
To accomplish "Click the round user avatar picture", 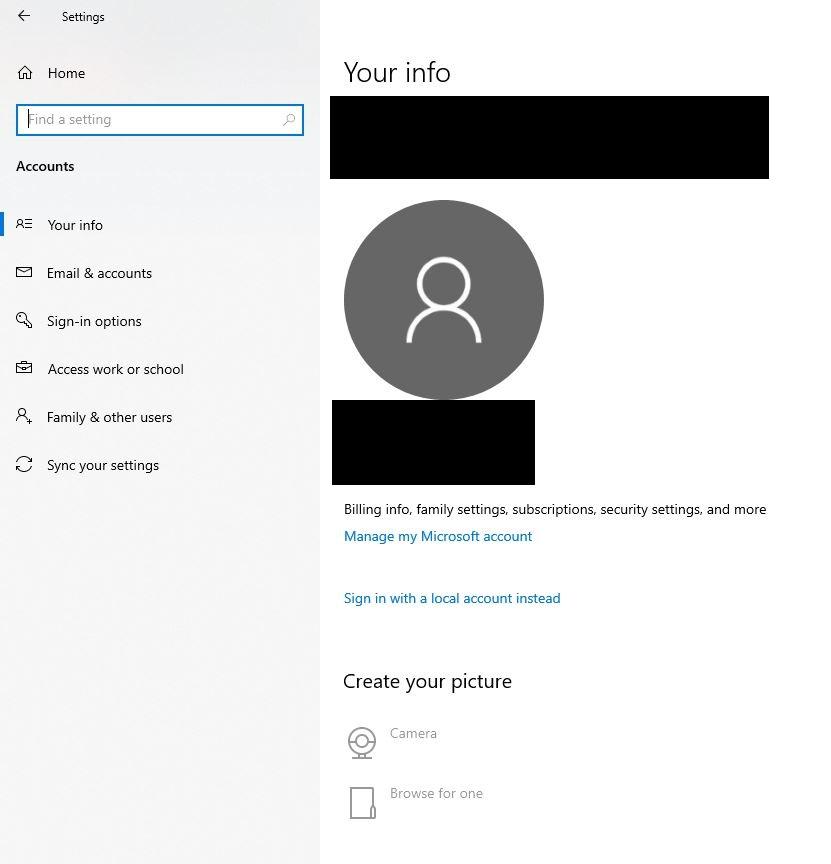I will pos(444,299).
